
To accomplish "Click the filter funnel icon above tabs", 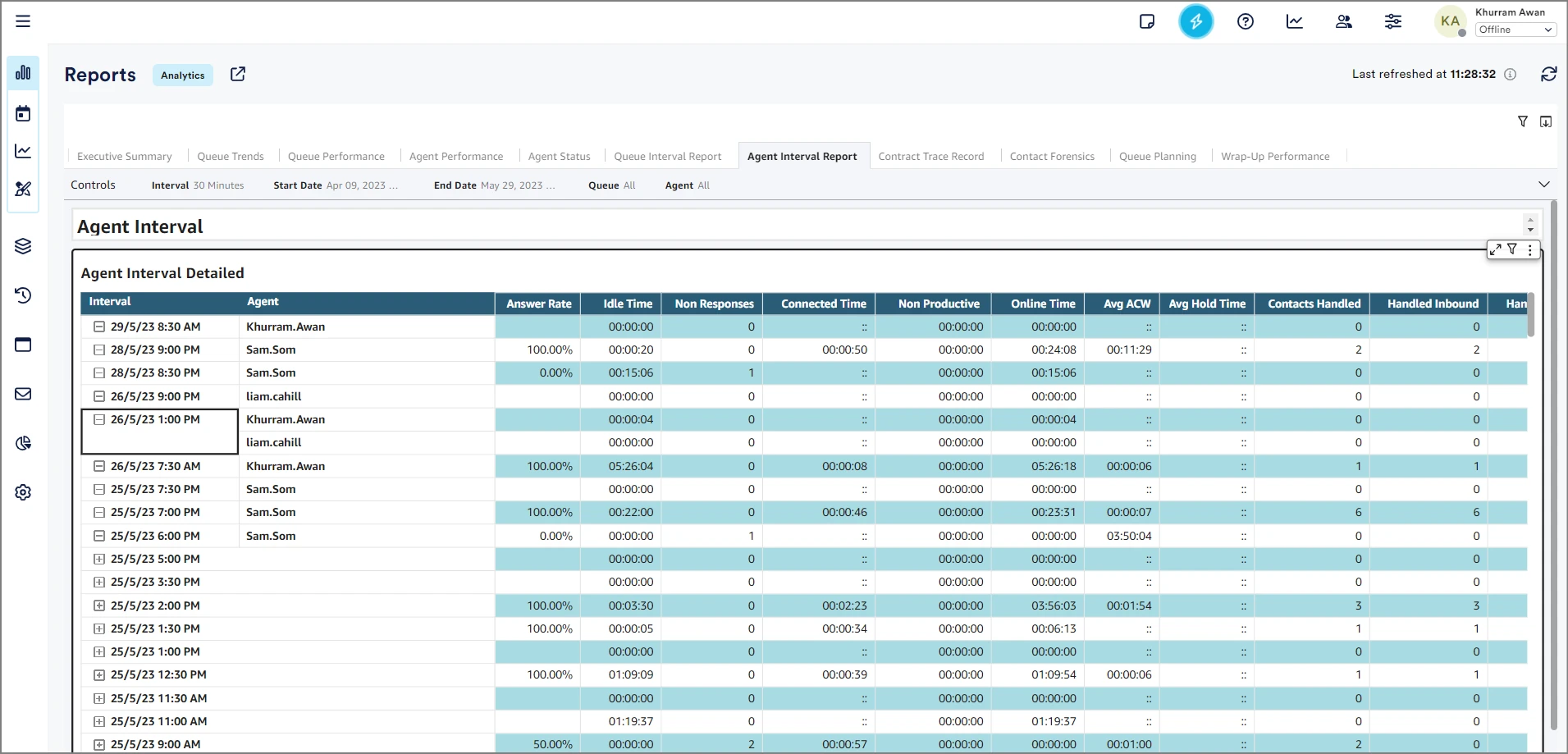I will coord(1523,121).
